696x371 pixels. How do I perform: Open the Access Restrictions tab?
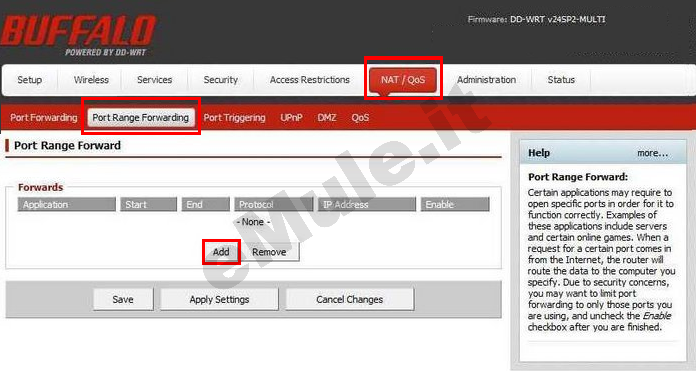[x=310, y=80]
